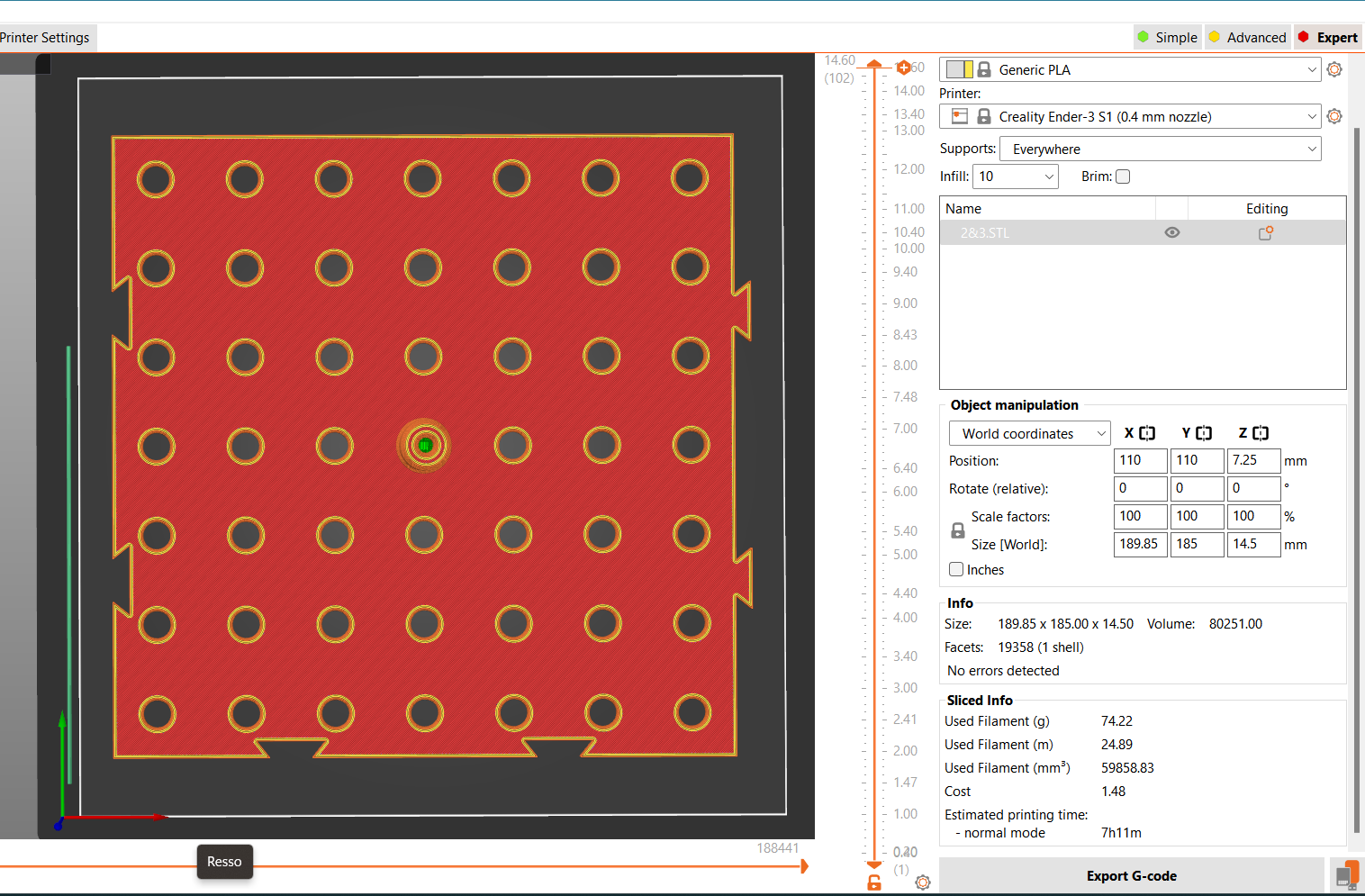Enable the Brim checkbox

point(1123,176)
